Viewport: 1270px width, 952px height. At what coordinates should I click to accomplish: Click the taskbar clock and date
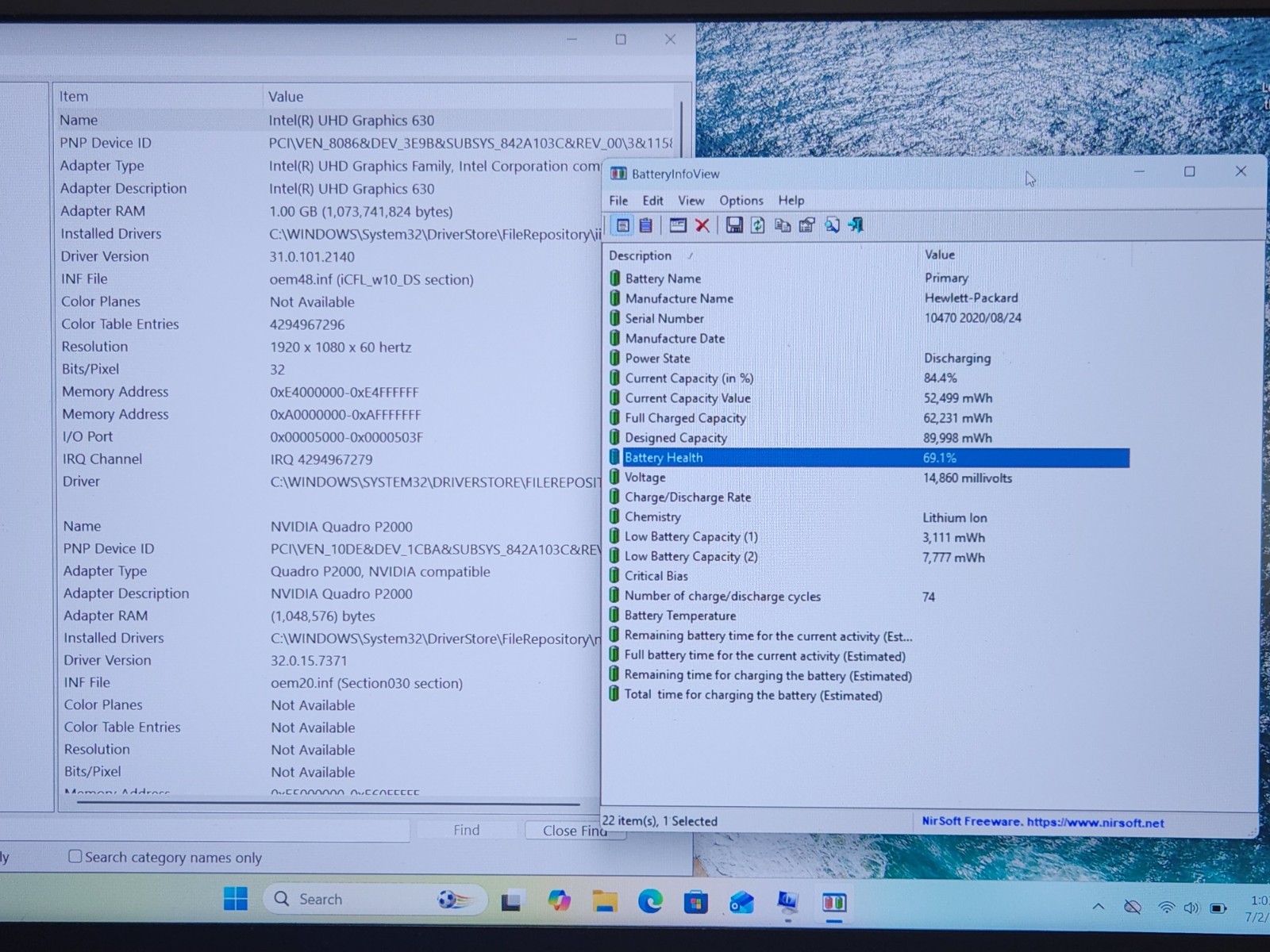[1257, 908]
